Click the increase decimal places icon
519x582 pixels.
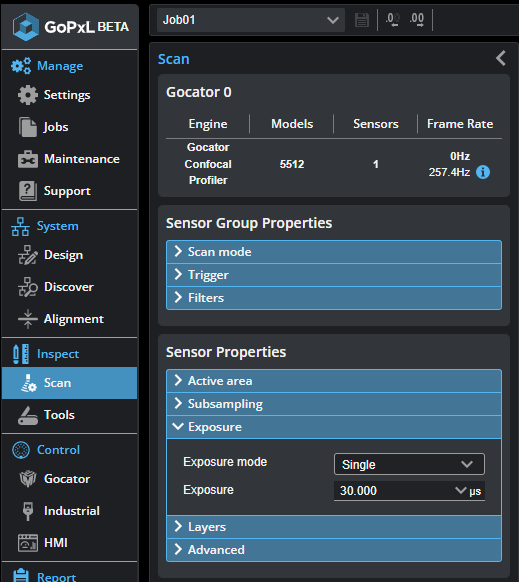pos(417,20)
